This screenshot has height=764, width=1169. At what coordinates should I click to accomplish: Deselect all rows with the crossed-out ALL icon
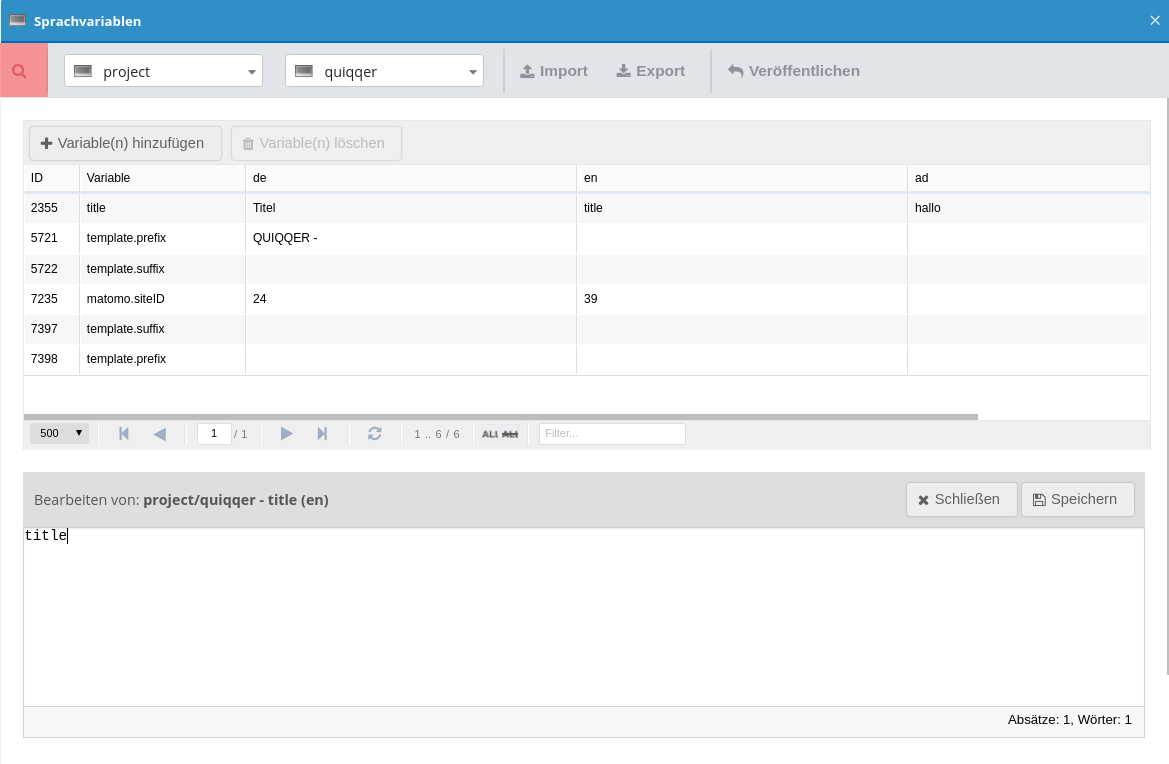[x=510, y=434]
